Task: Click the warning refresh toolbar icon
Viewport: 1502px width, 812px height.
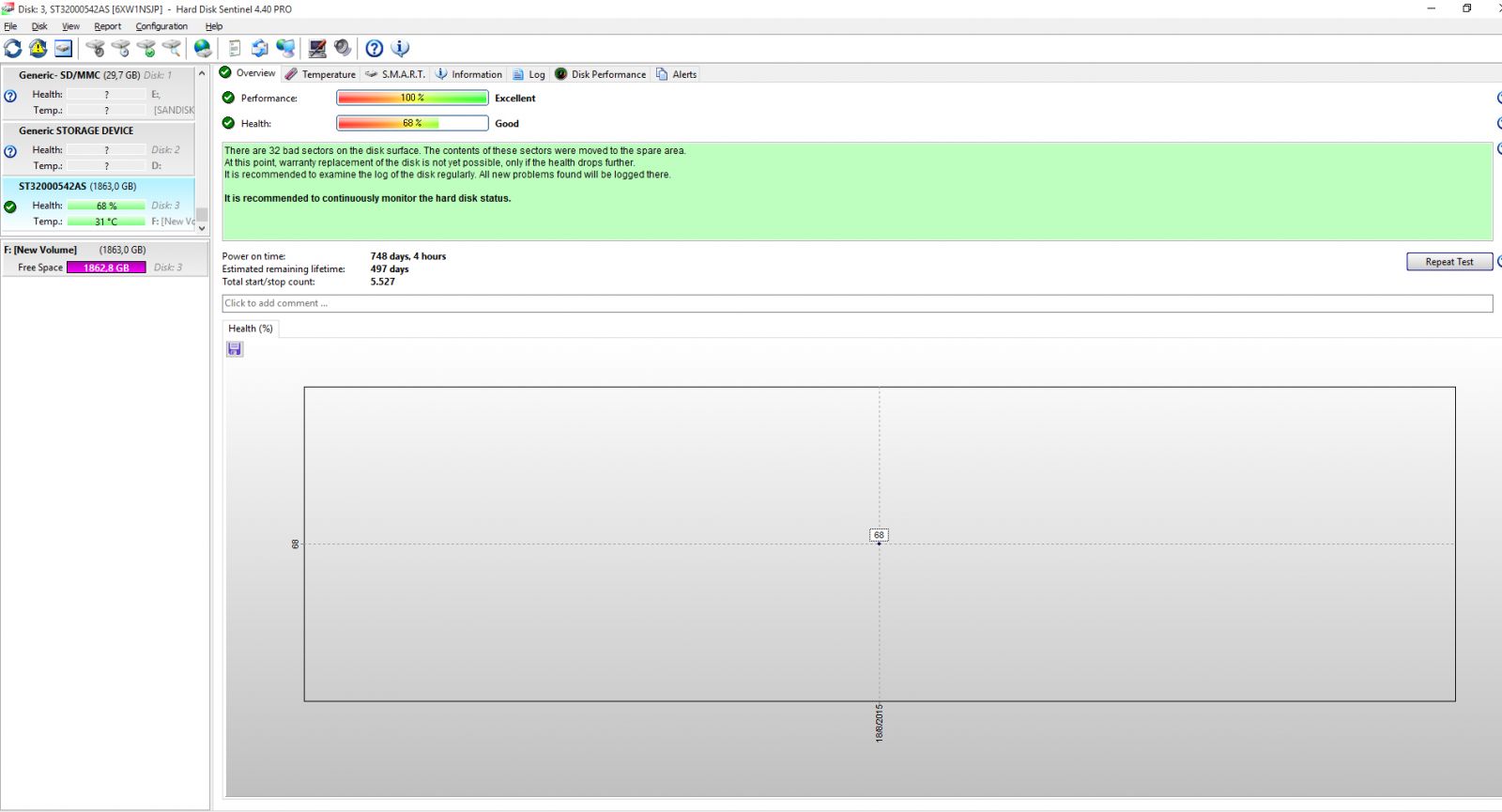Action: (38, 48)
